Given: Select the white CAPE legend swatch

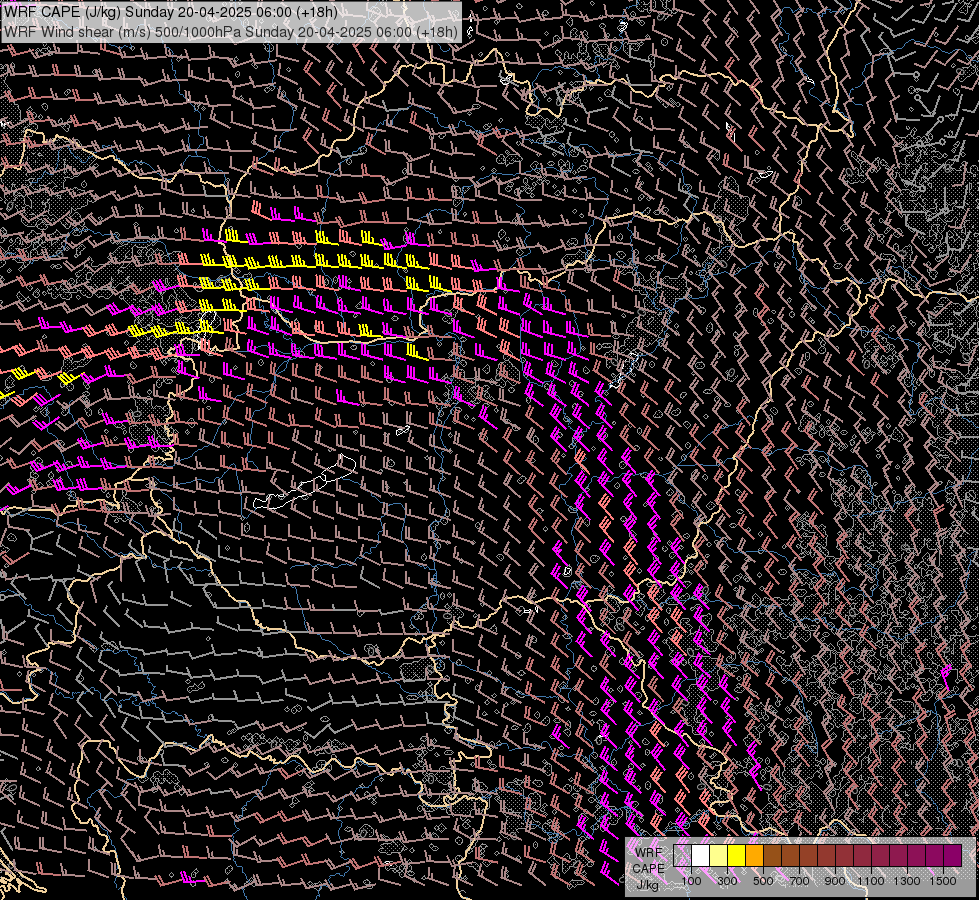Looking at the screenshot, I should pos(701,855).
